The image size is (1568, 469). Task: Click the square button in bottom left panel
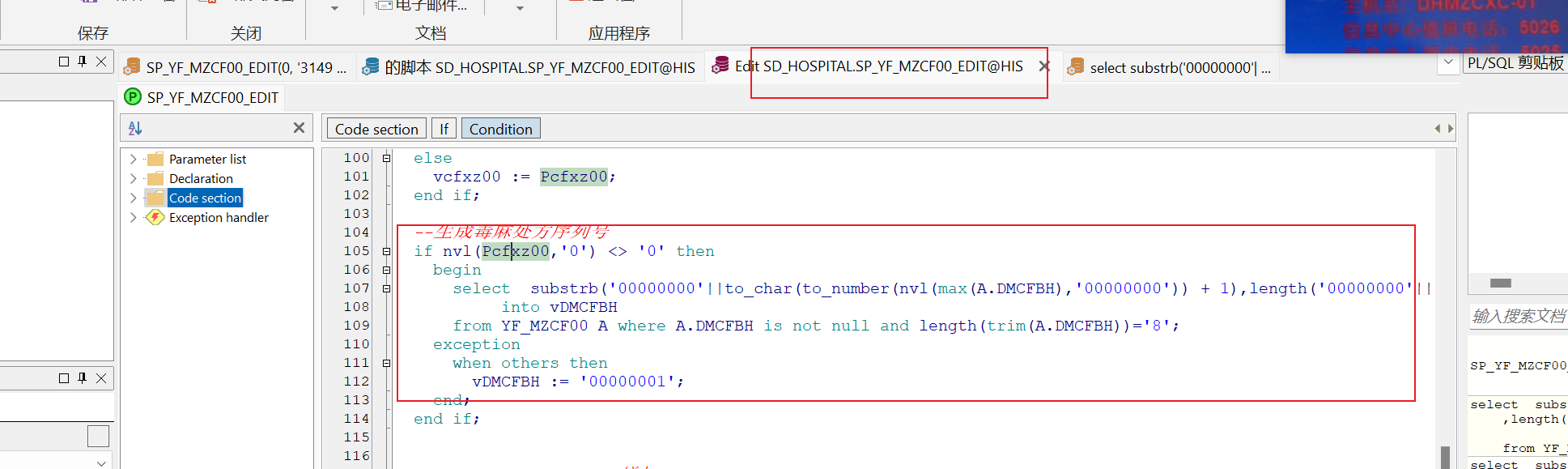click(x=98, y=437)
